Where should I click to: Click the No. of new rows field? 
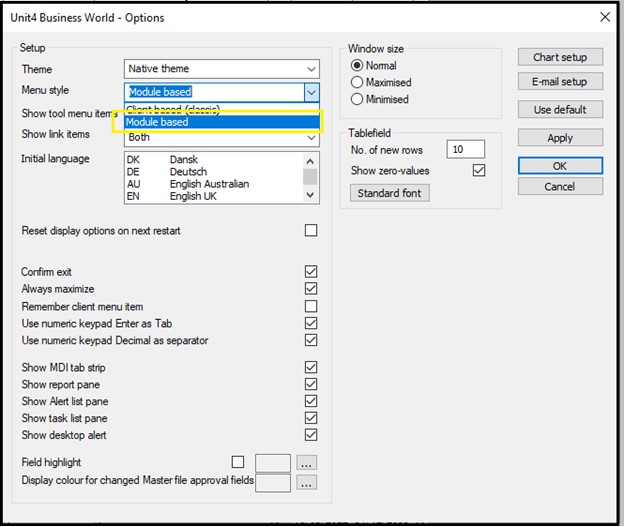click(465, 149)
